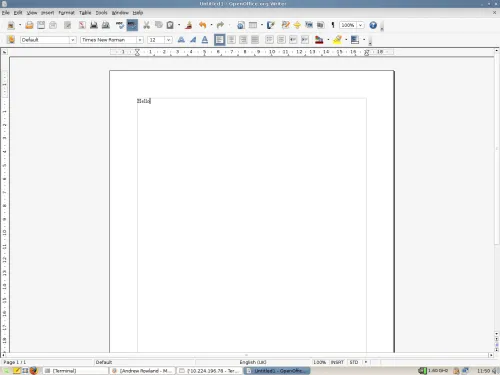Undo the last action
500x375 pixels.
click(x=202, y=25)
